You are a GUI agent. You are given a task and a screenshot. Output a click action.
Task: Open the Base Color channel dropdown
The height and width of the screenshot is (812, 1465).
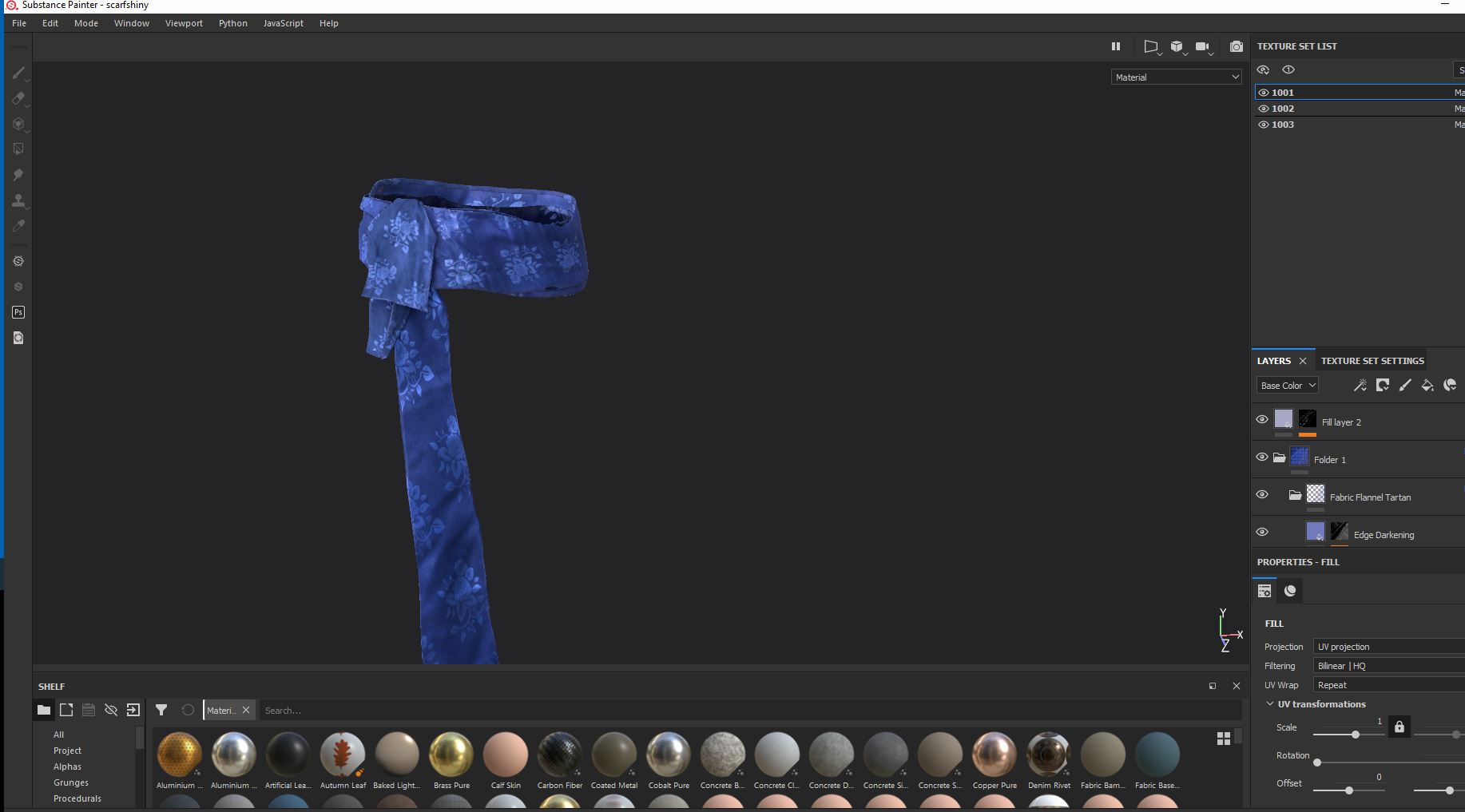[x=1287, y=386]
